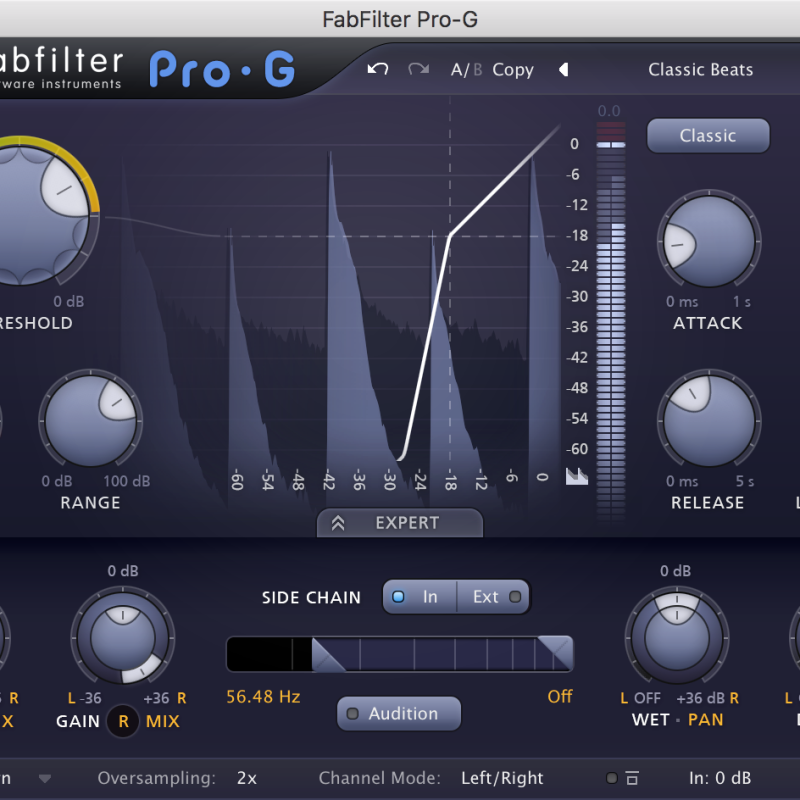Click the SIDE CHAIN label
800x800 pixels.
pos(311,597)
